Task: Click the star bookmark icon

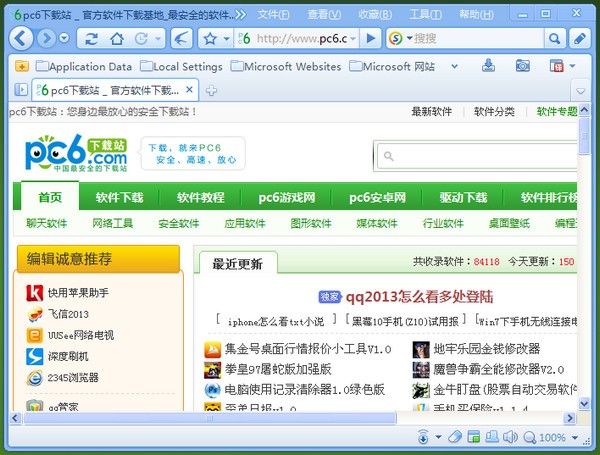Action: pyautogui.click(x=210, y=38)
